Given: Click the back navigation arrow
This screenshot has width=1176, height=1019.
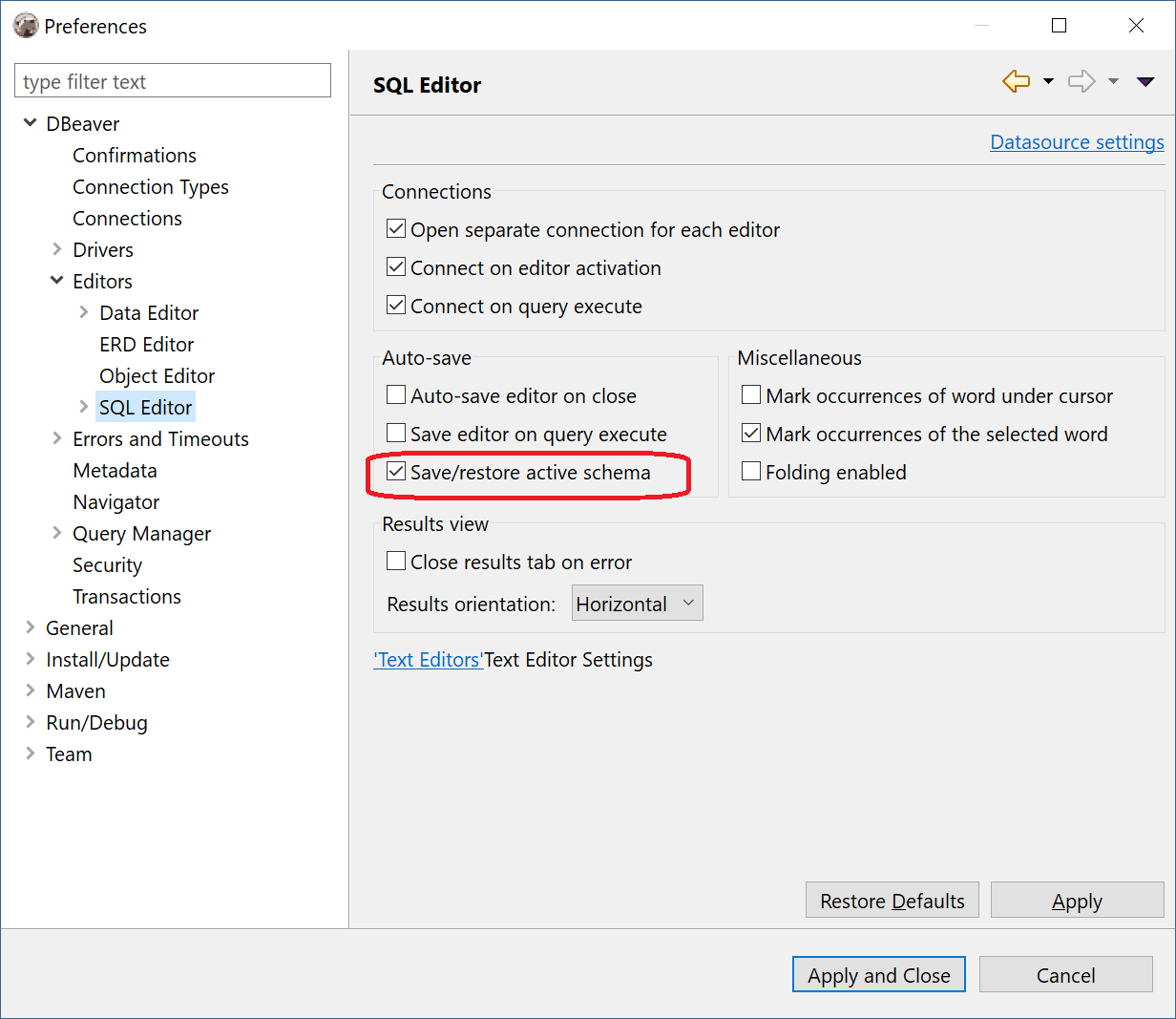Looking at the screenshot, I should point(1016,81).
